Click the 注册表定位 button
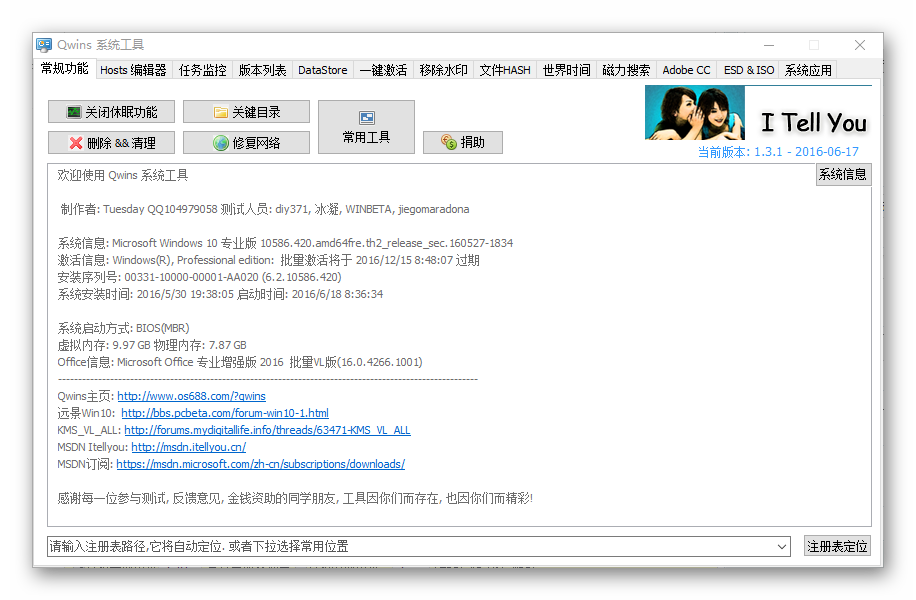This screenshot has height=600, width=916. tap(837, 546)
